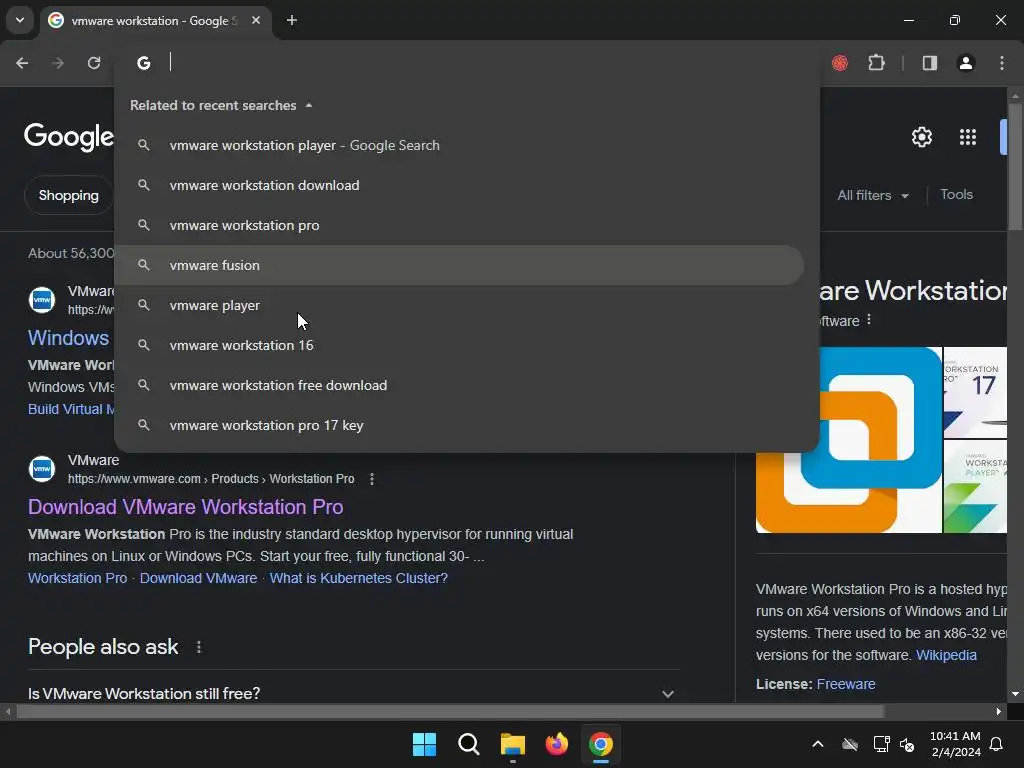
Task: Open Google quick settings gear
Action: (921, 137)
